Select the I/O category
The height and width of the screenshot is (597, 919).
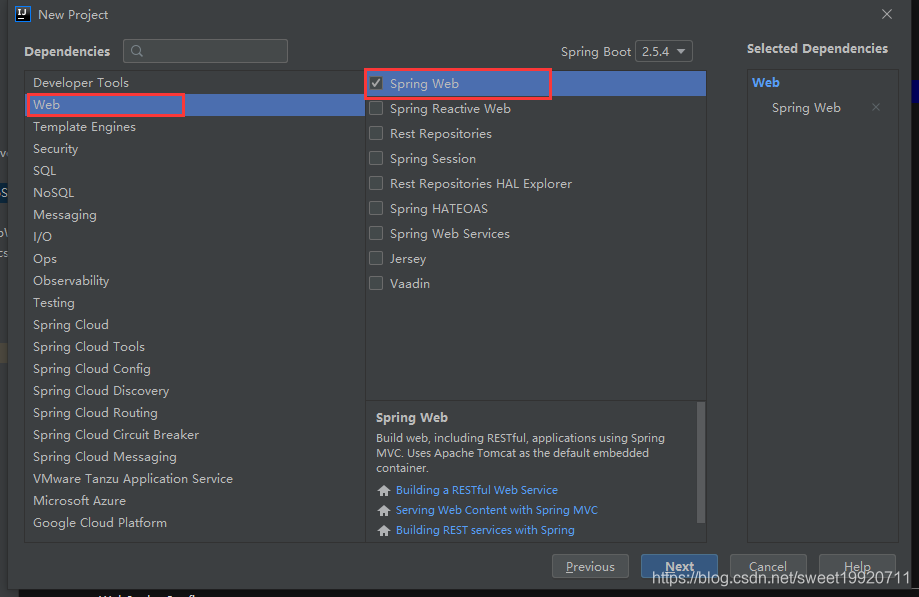(195, 237)
